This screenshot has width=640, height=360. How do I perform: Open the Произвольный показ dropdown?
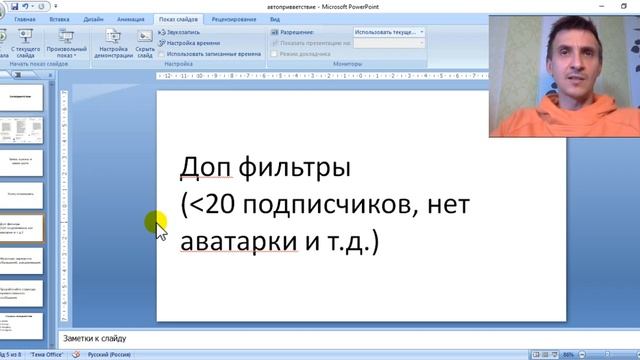(66, 43)
